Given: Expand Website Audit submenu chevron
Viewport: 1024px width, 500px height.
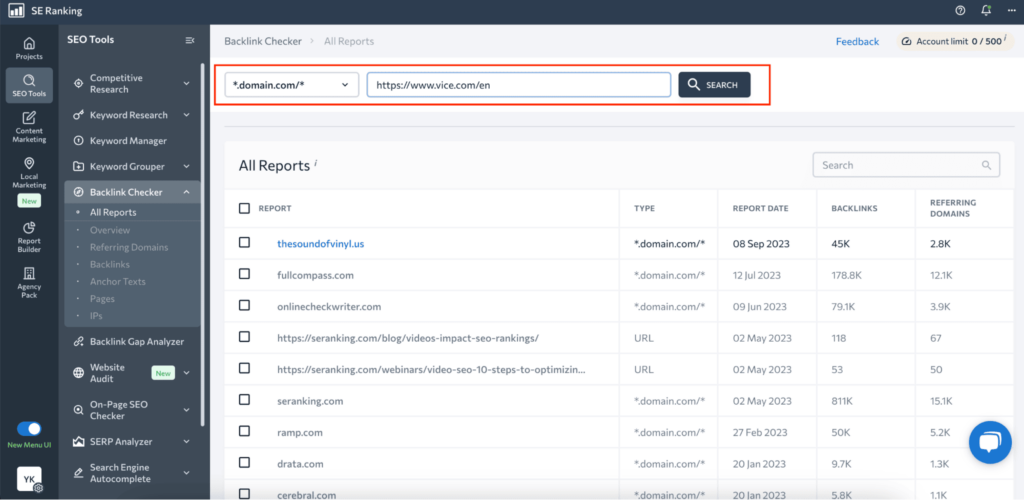Looking at the screenshot, I should click(186, 373).
